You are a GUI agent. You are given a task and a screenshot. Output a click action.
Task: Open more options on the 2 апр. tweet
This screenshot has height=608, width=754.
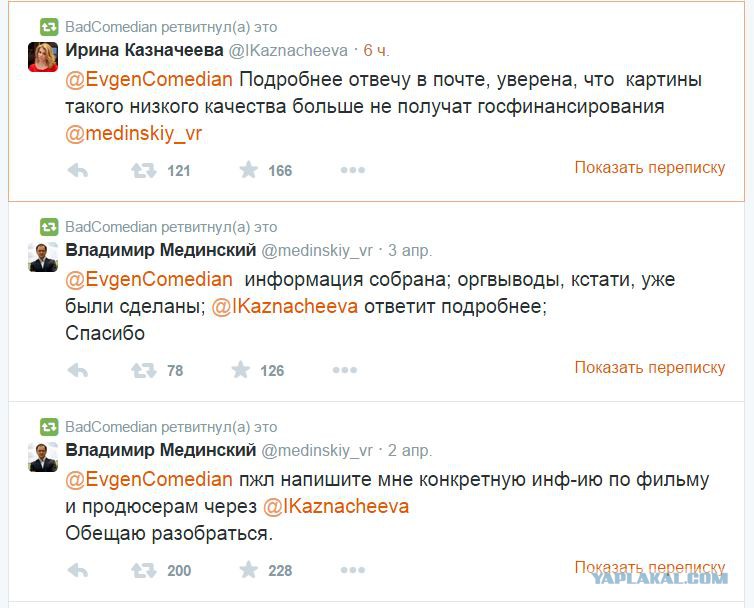pyautogui.click(x=352, y=570)
